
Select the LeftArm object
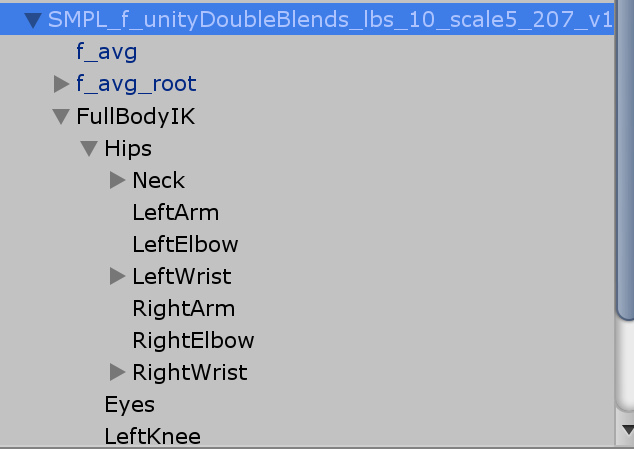coord(175,212)
